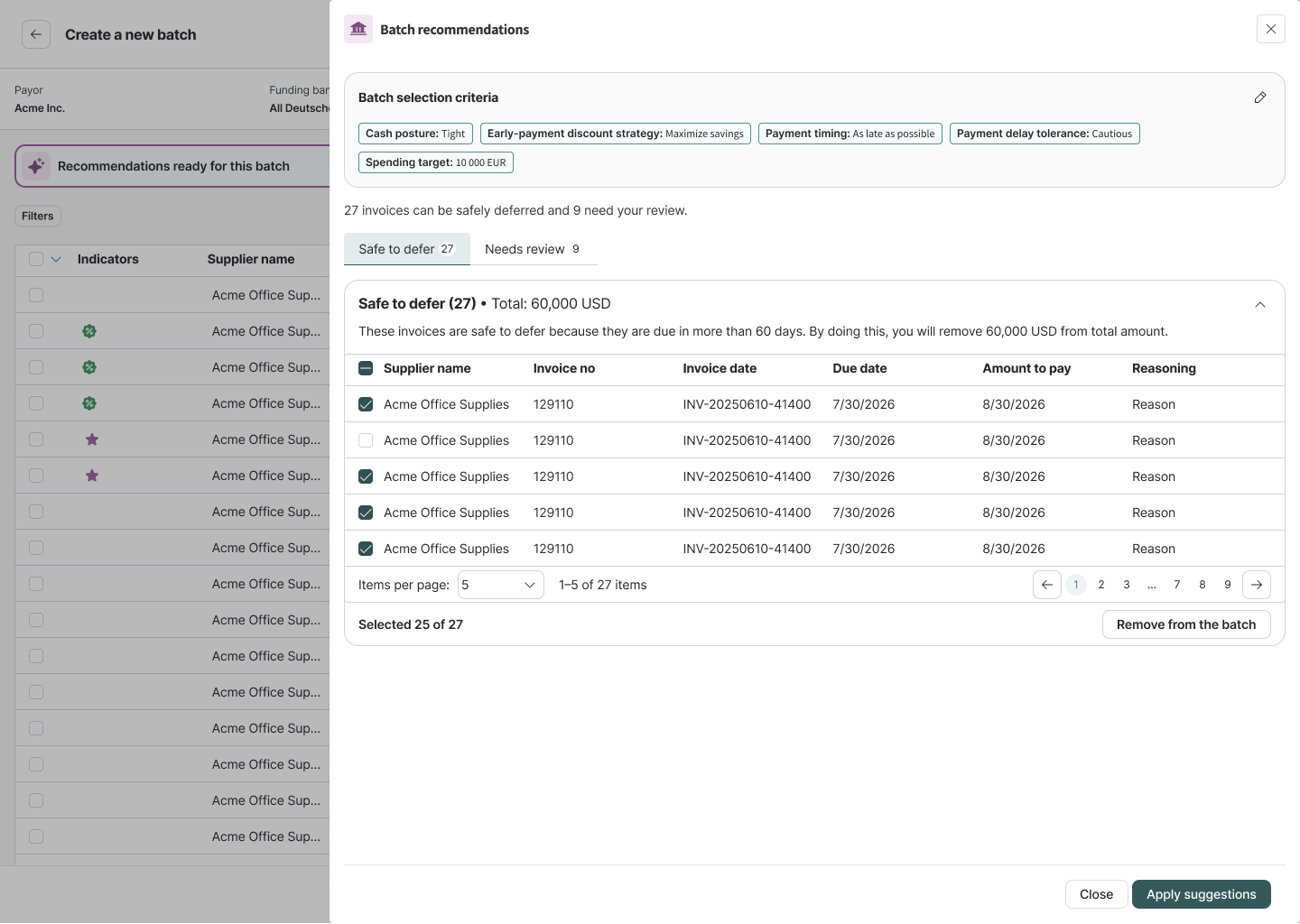The image size is (1300, 924).
Task: Switch to the Safe to defer tab
Action: coord(407,249)
